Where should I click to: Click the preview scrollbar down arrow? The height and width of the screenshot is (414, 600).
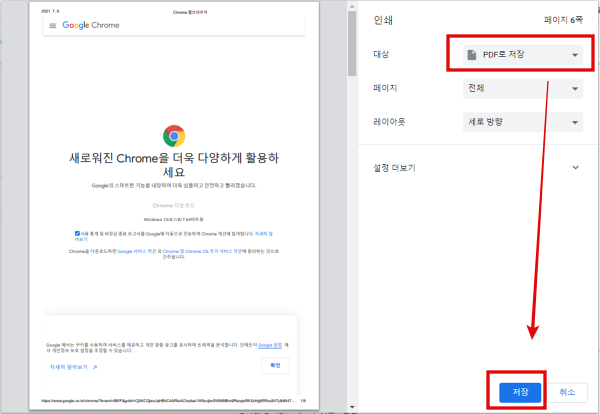352,407
